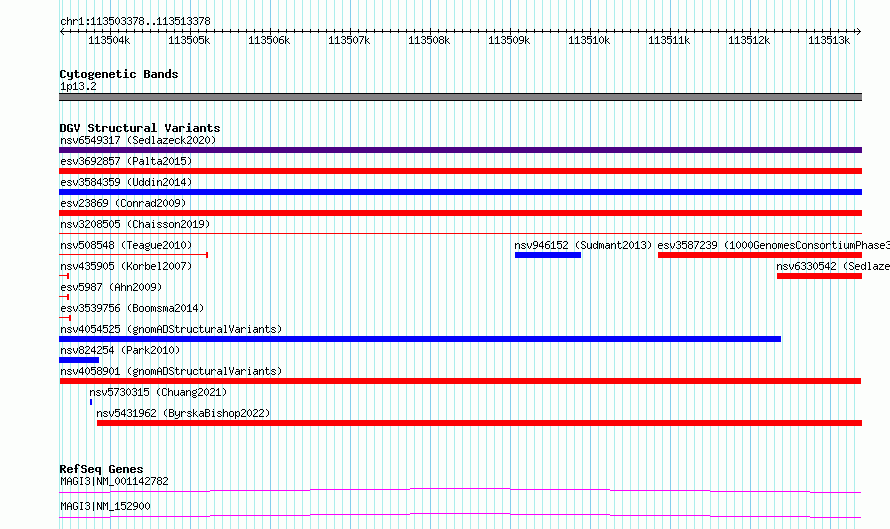Click the short blue nsv824254 Park2010 bar
Image resolution: width=890 pixels, height=529 pixels.
79,360
